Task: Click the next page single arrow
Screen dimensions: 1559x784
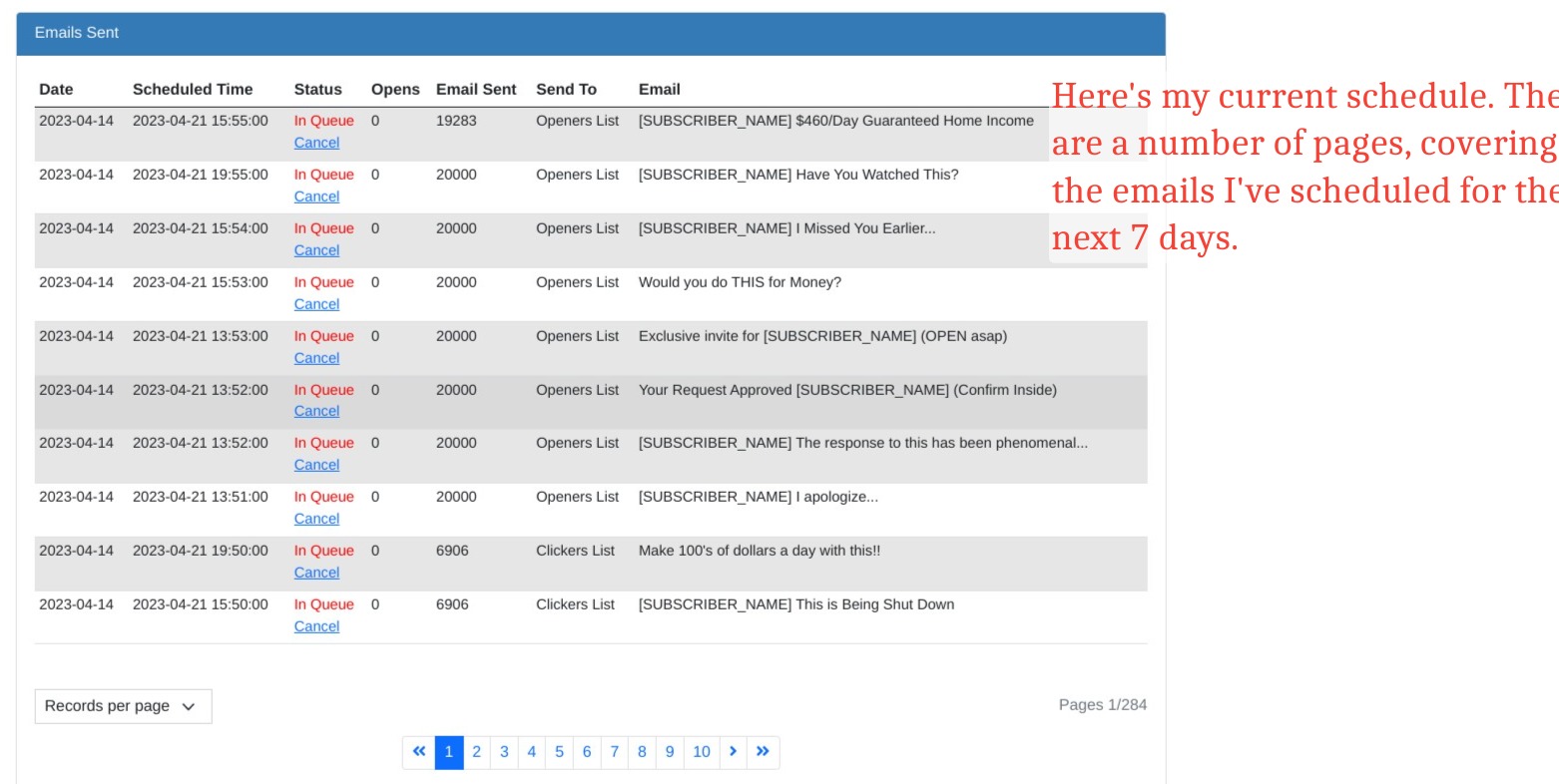Action: click(733, 752)
